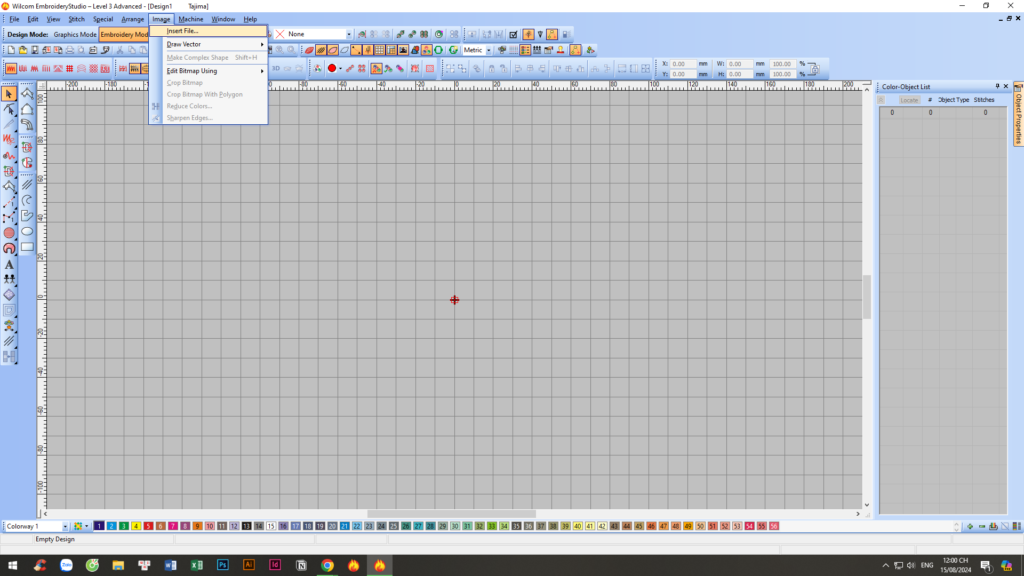Image resolution: width=1024 pixels, height=576 pixels.
Task: Select the arrow Select Object tool
Action: click(x=9, y=94)
